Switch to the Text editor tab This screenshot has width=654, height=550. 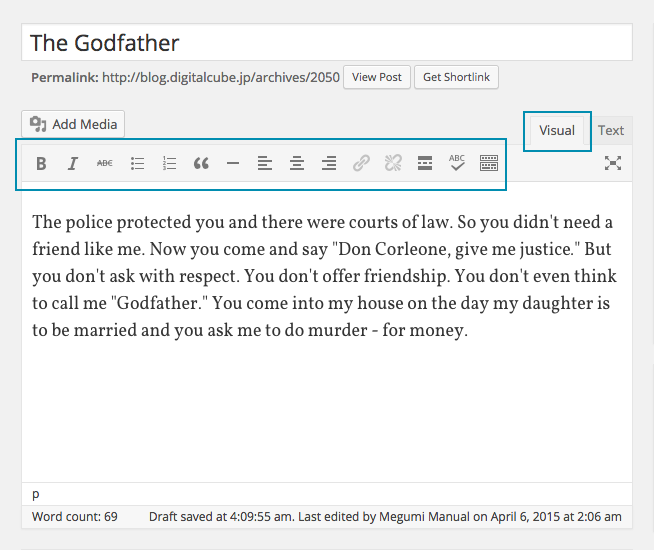tap(611, 131)
